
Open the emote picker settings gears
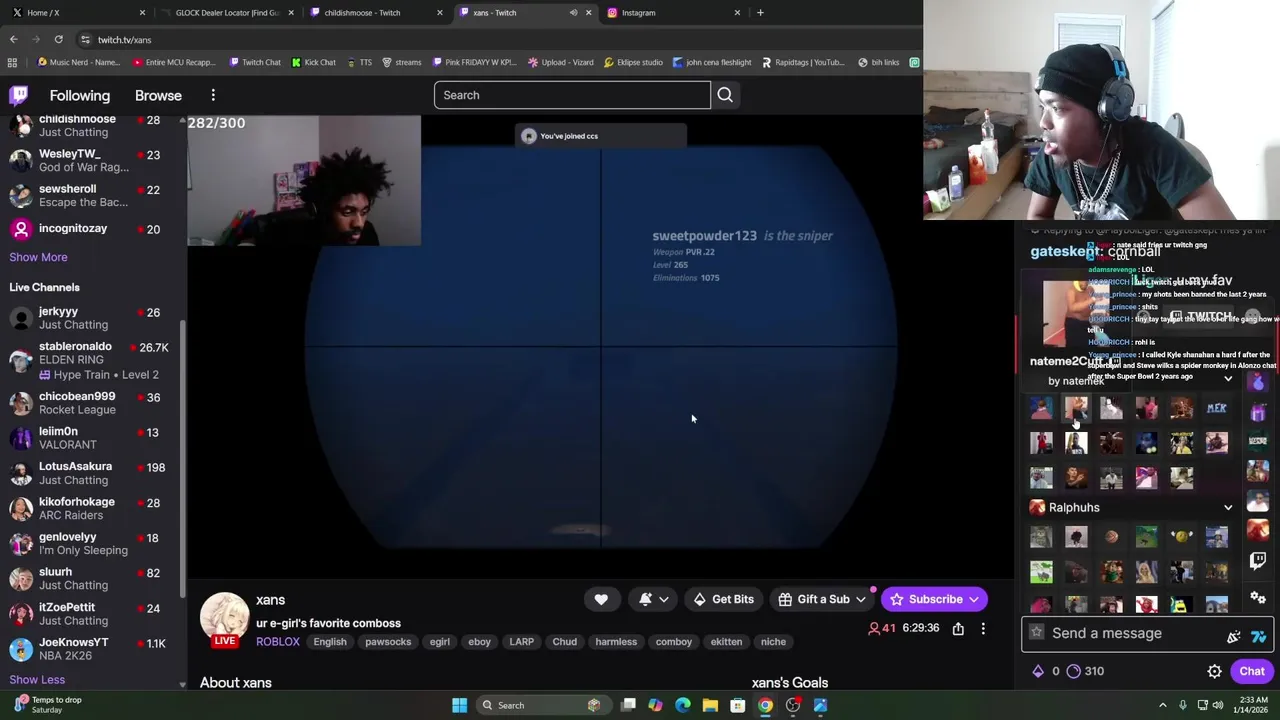(x=1258, y=598)
